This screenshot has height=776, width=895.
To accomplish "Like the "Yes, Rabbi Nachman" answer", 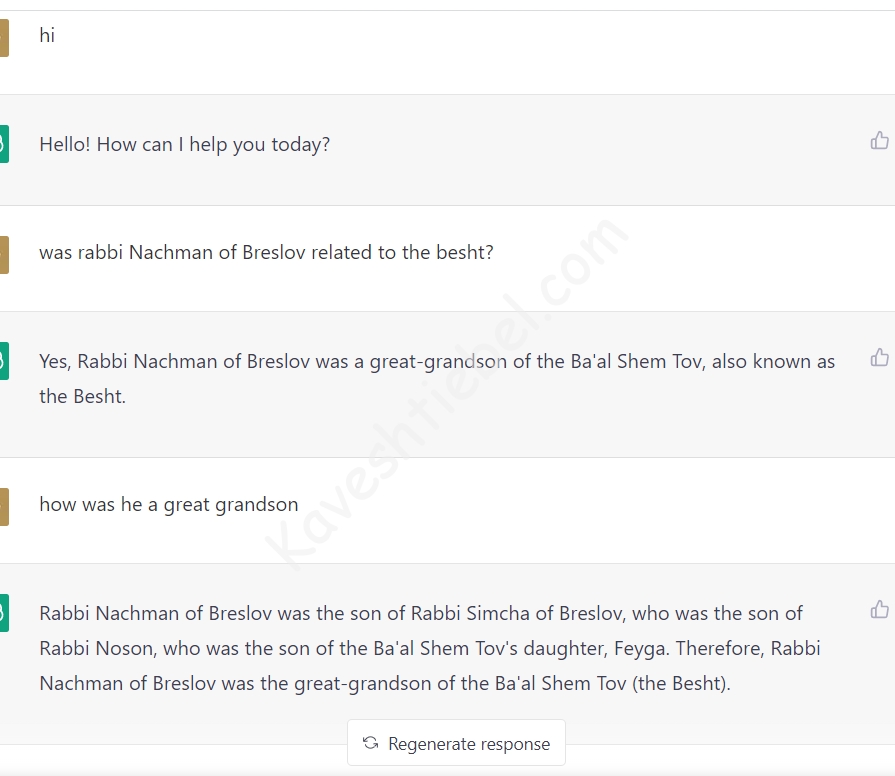I will (x=879, y=358).
